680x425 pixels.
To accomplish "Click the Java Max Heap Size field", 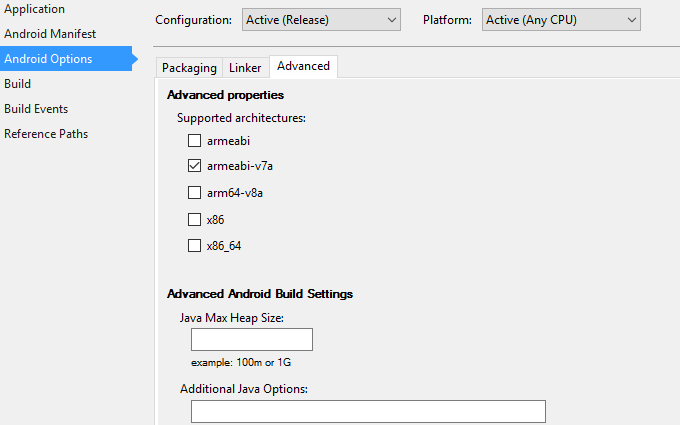I will tap(252, 340).
